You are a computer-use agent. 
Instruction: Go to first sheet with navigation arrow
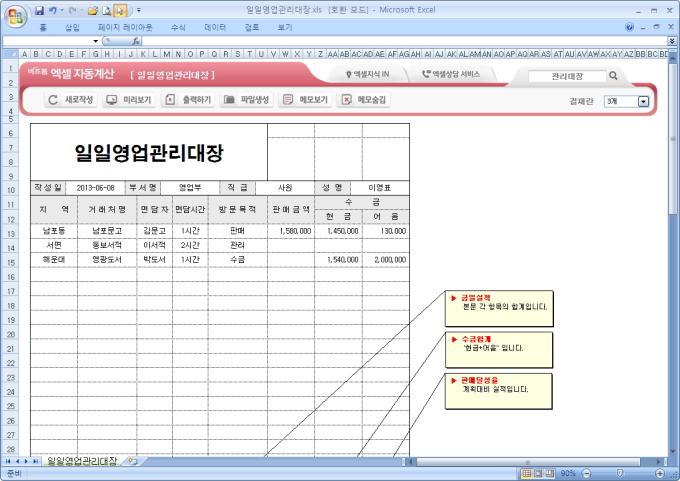tap(8, 461)
